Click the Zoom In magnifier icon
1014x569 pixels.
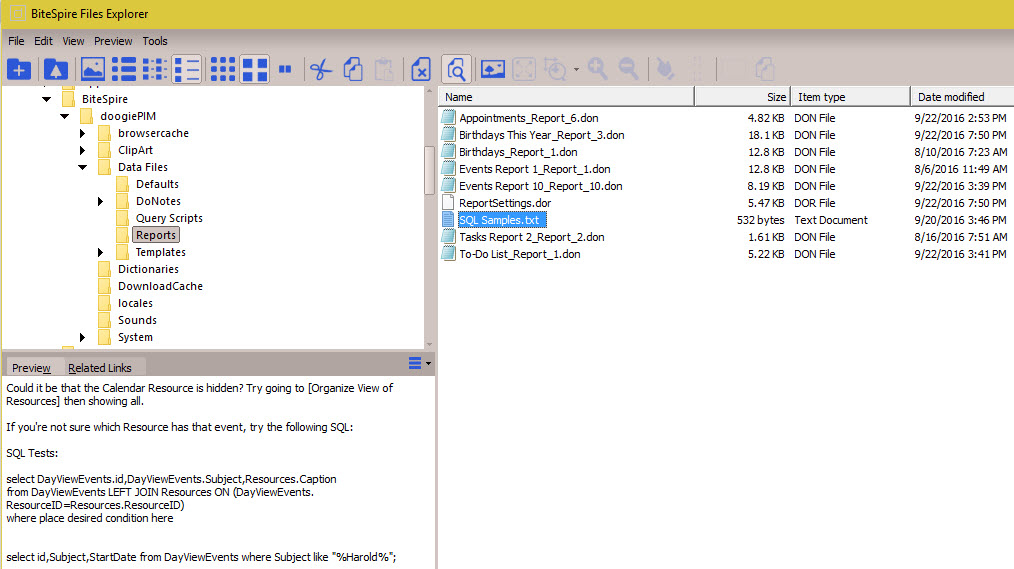[598, 69]
